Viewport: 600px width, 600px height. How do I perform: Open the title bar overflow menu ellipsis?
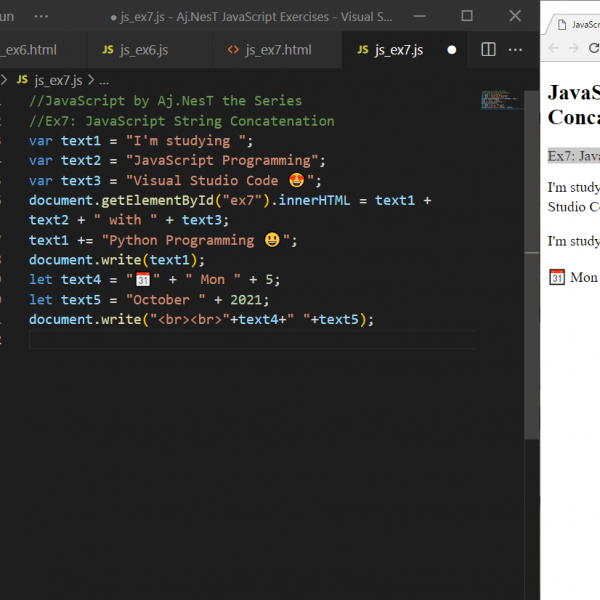(x=41, y=16)
